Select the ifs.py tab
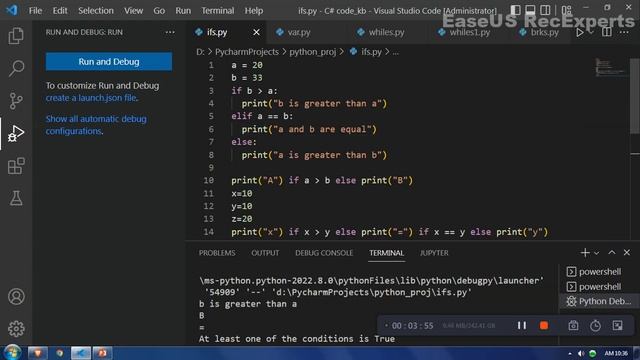This screenshot has width=640, height=360. point(217,32)
